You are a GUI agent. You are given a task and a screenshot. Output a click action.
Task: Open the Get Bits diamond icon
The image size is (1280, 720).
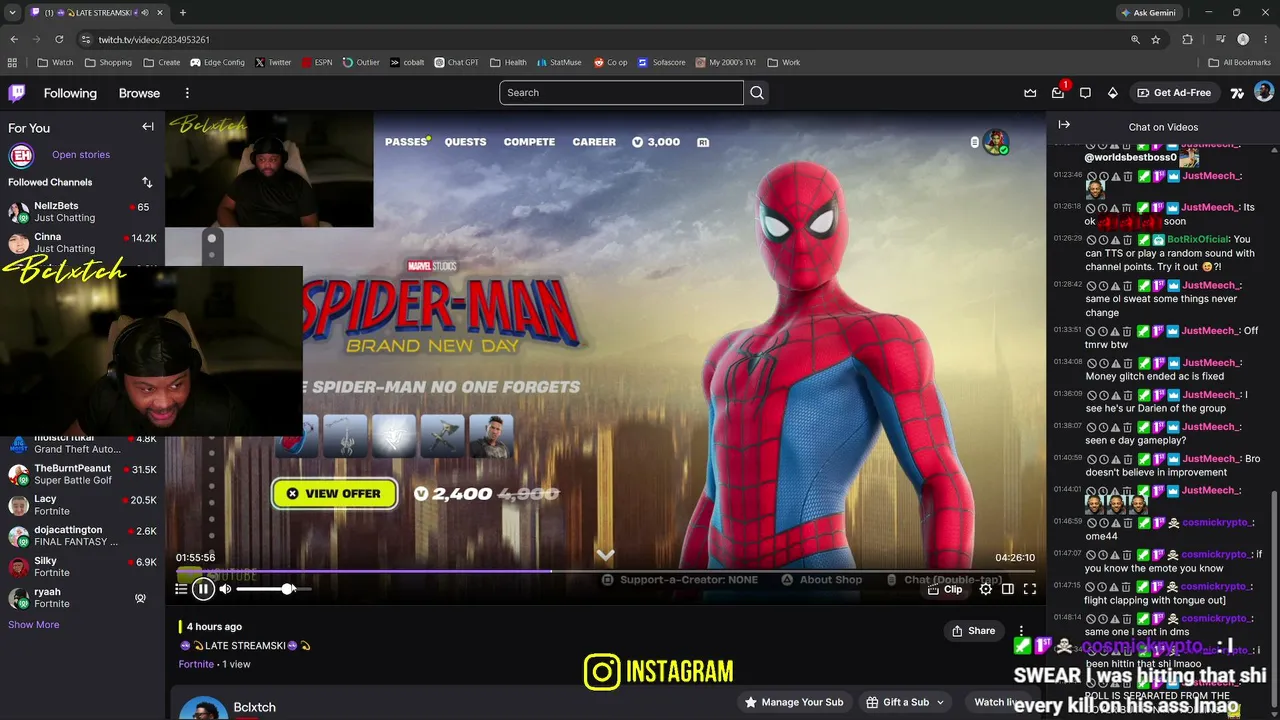(x=1113, y=93)
